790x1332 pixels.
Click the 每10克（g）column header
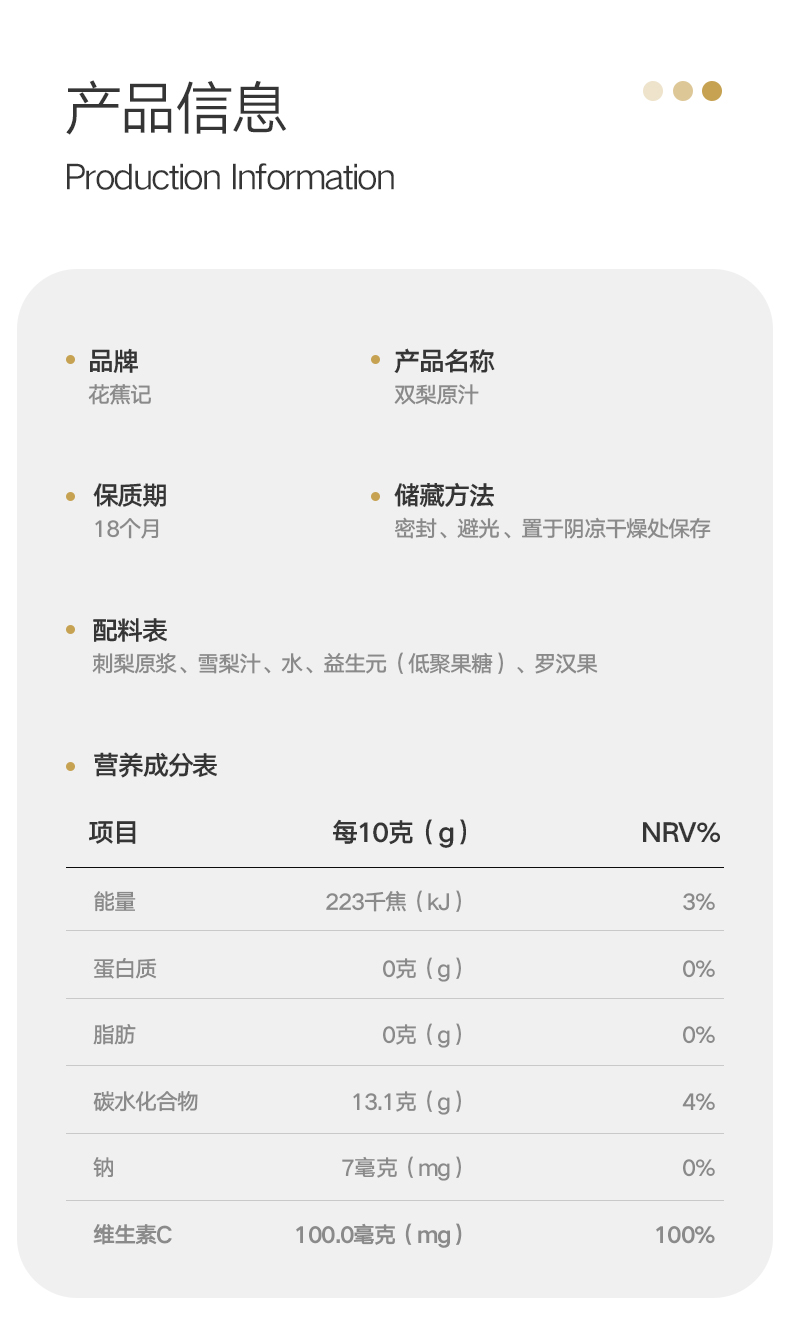400,832
